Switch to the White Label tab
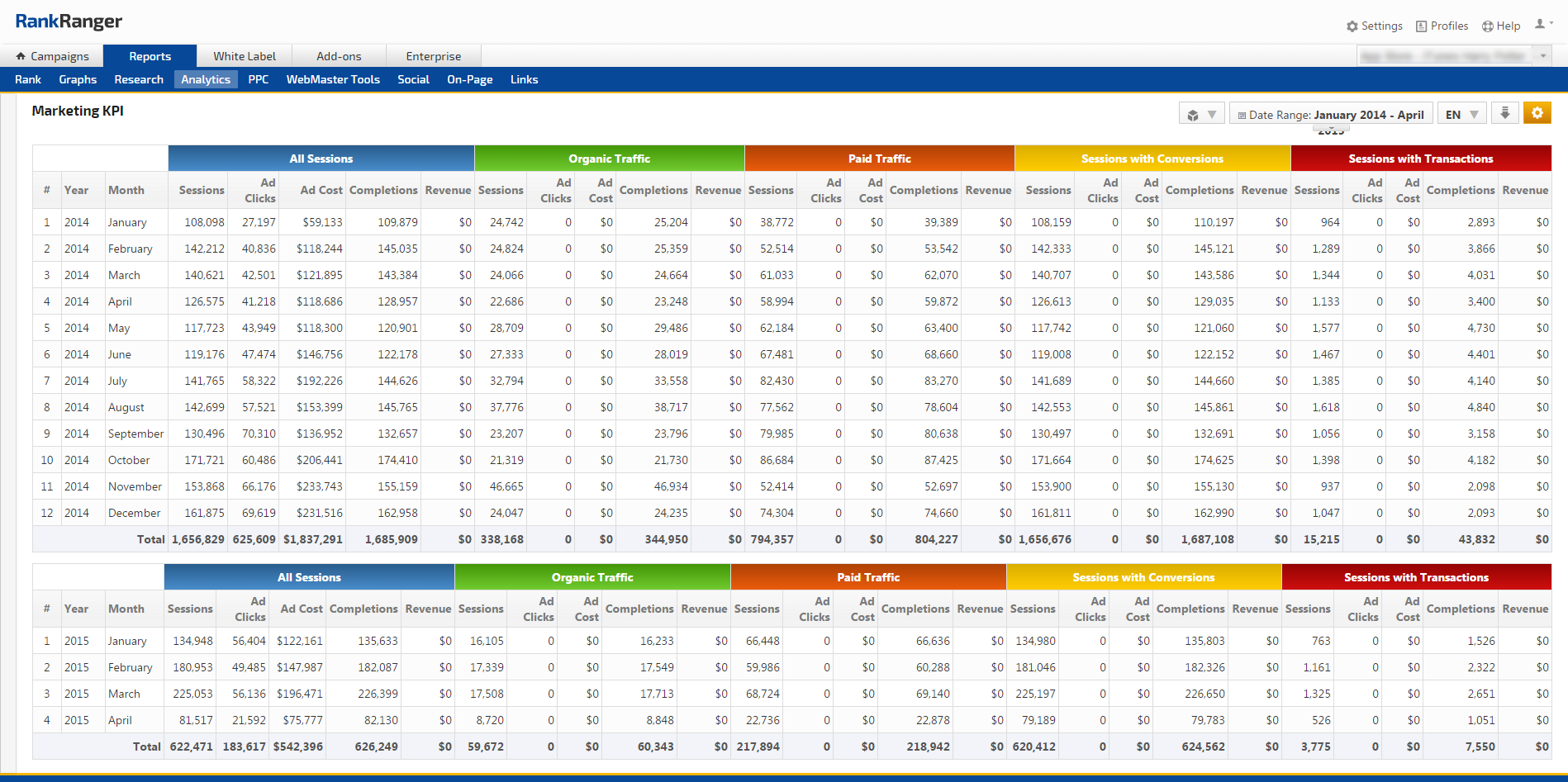Image resolution: width=1568 pixels, height=782 pixels. [245, 56]
